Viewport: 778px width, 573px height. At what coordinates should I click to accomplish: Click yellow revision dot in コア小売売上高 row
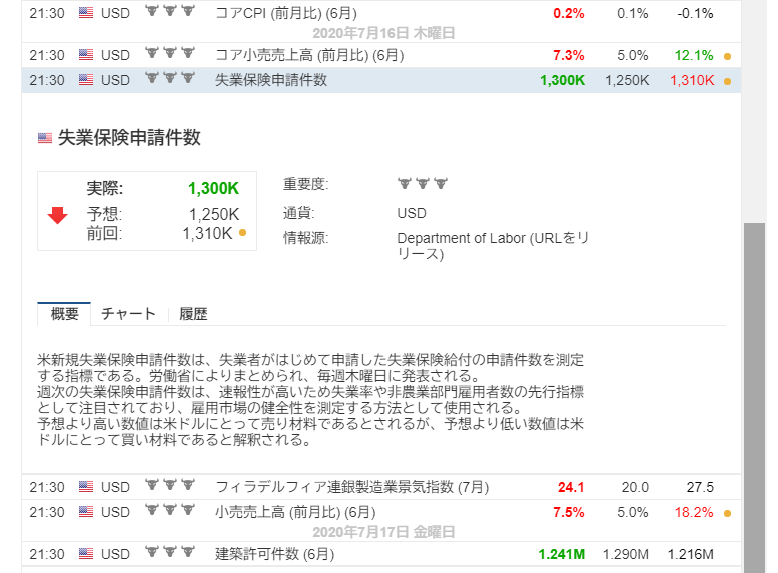pos(727,55)
